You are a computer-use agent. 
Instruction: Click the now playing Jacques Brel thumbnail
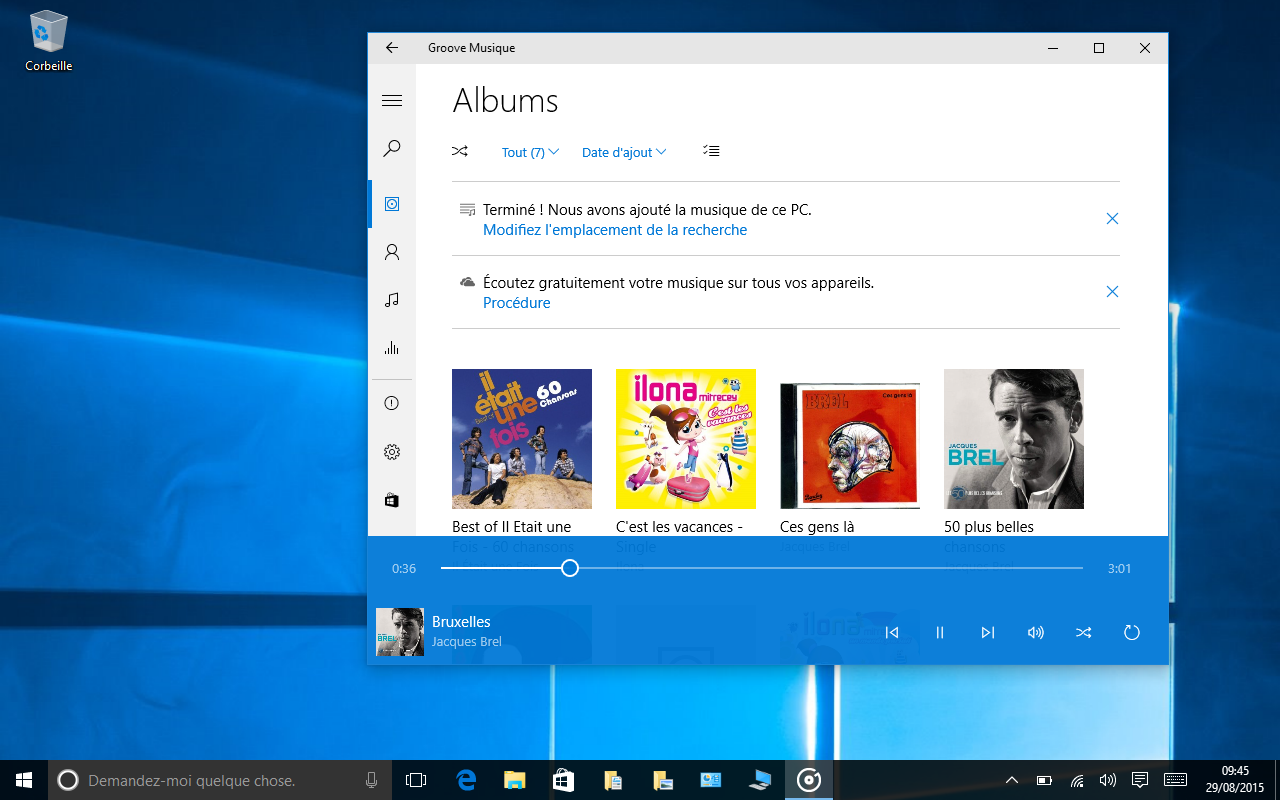pos(400,632)
